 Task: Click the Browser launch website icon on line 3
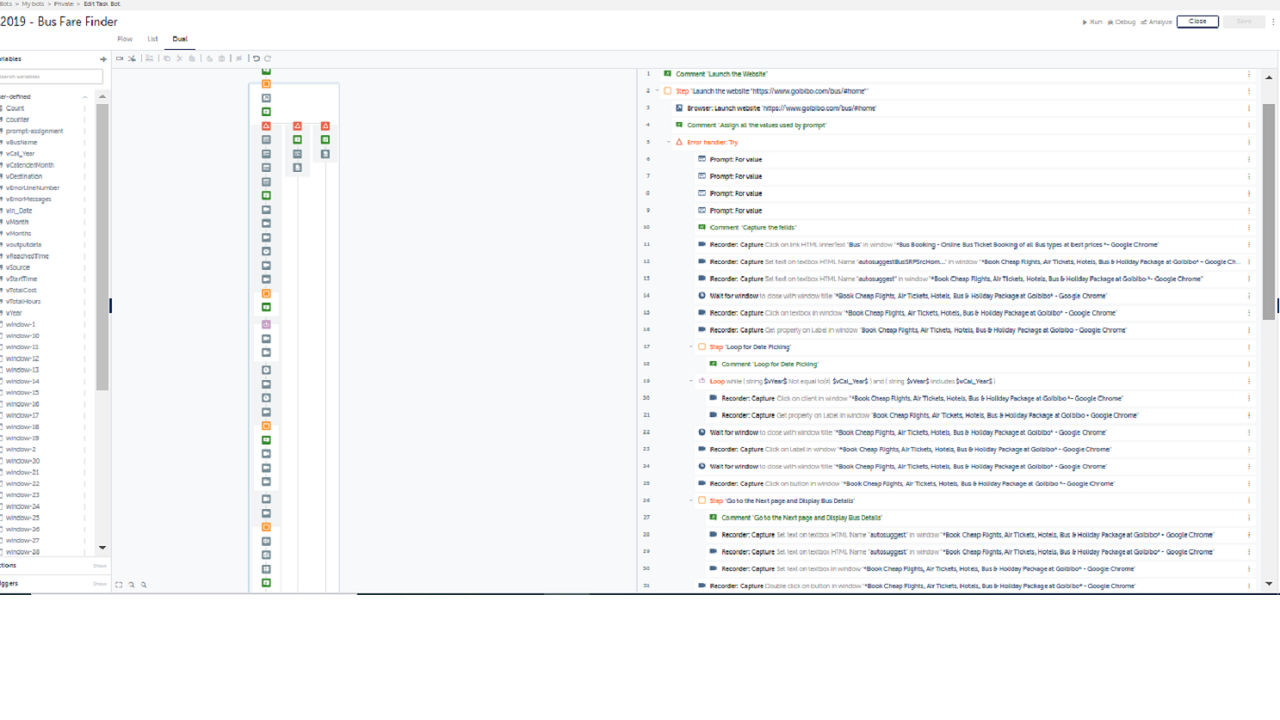click(x=680, y=108)
